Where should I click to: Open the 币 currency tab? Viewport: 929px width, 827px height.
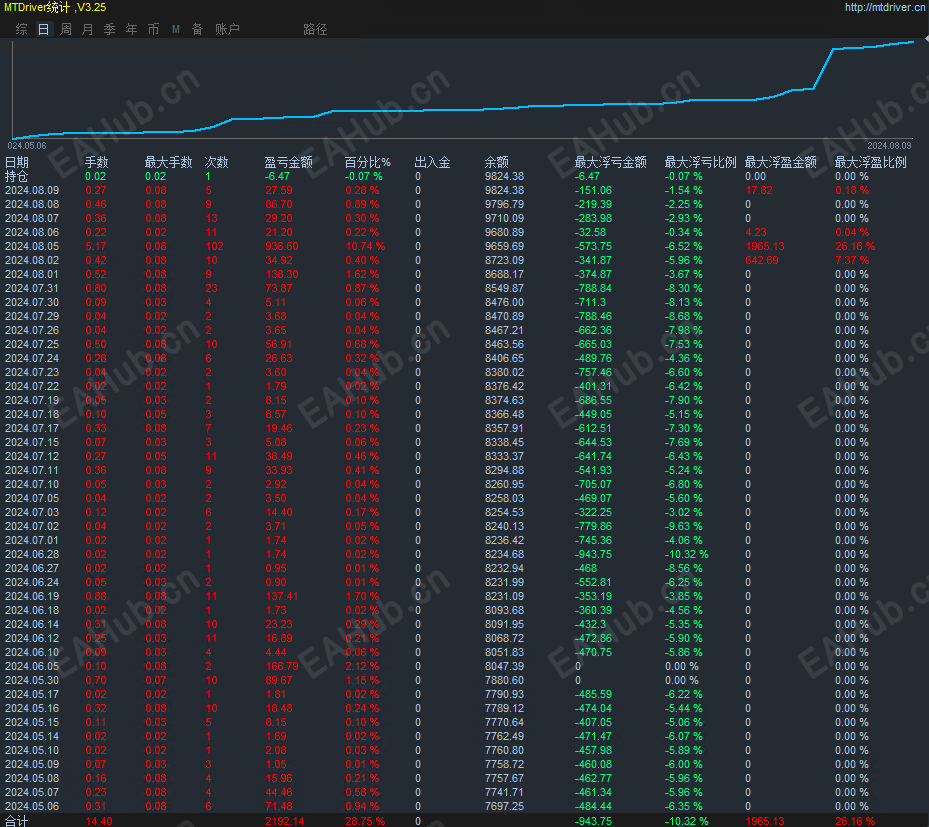pyautogui.click(x=153, y=29)
